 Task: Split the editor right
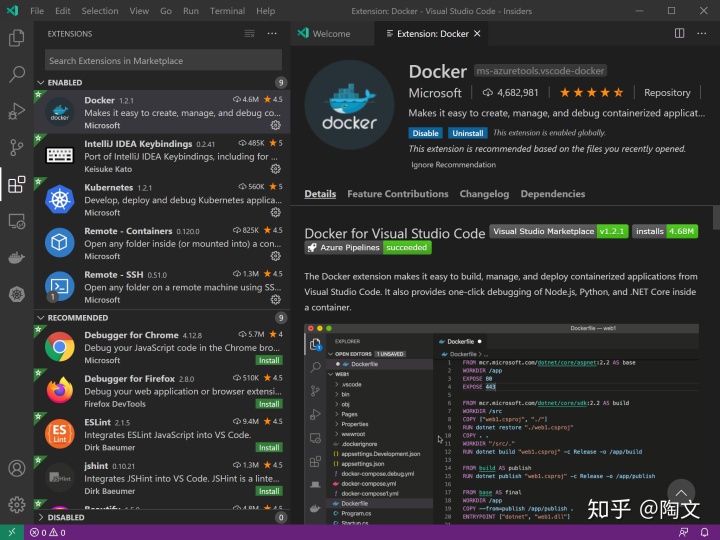point(680,33)
